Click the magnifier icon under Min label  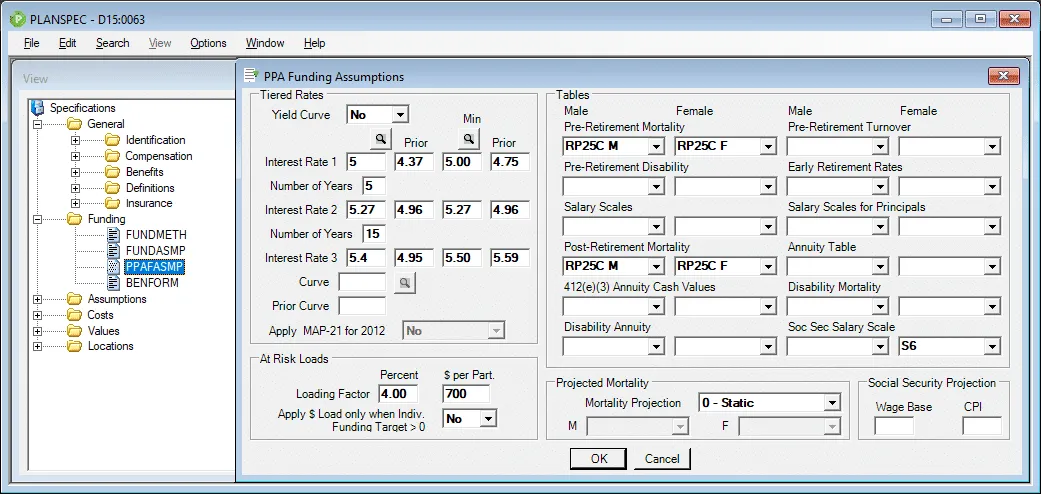click(468, 138)
